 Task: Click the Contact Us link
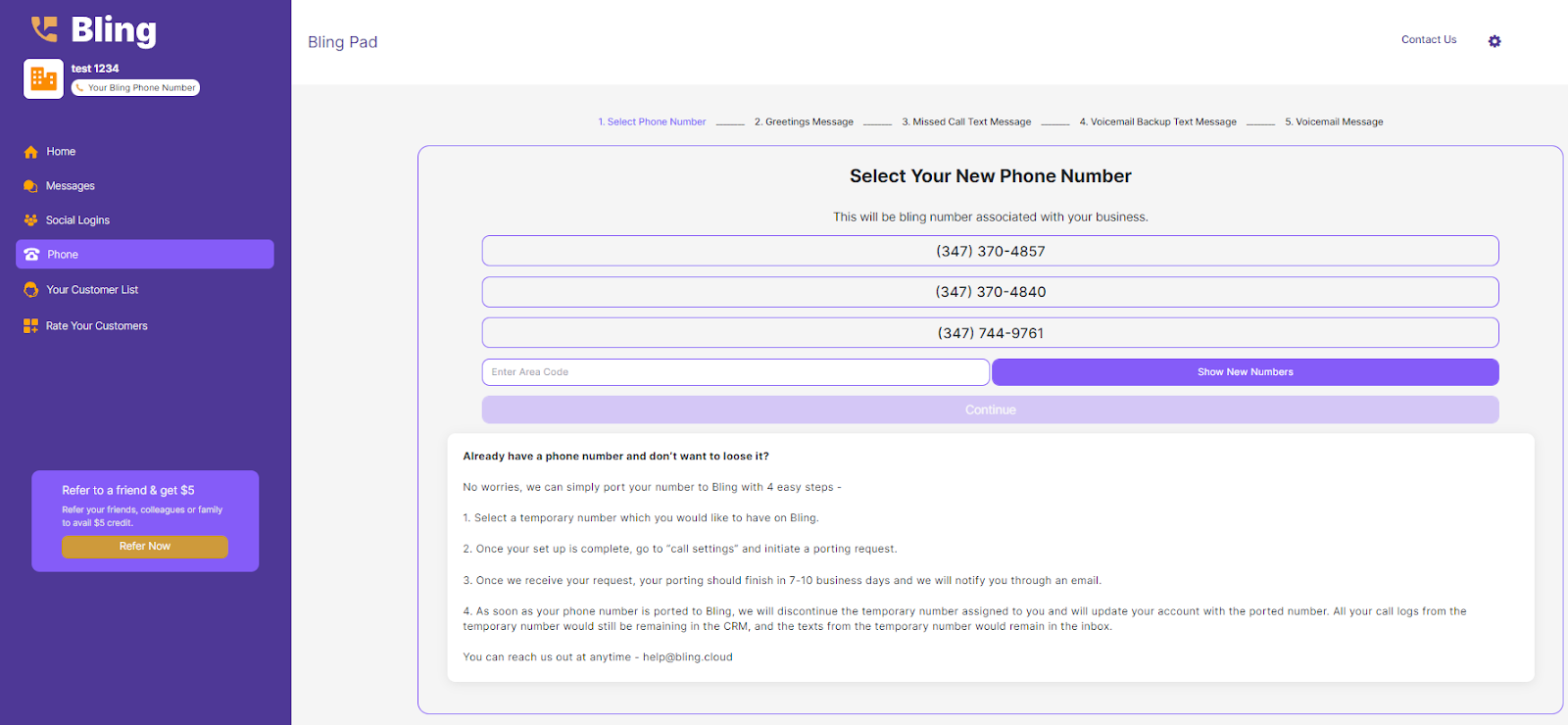[1429, 40]
